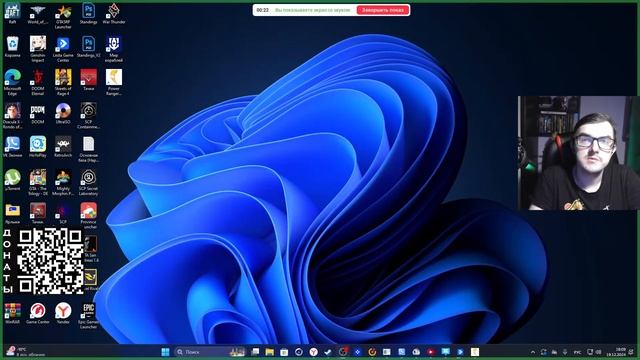Open Microsoft Store from taskbar
Image resolution: width=640 pixels, height=360 pixels.
[284, 352]
